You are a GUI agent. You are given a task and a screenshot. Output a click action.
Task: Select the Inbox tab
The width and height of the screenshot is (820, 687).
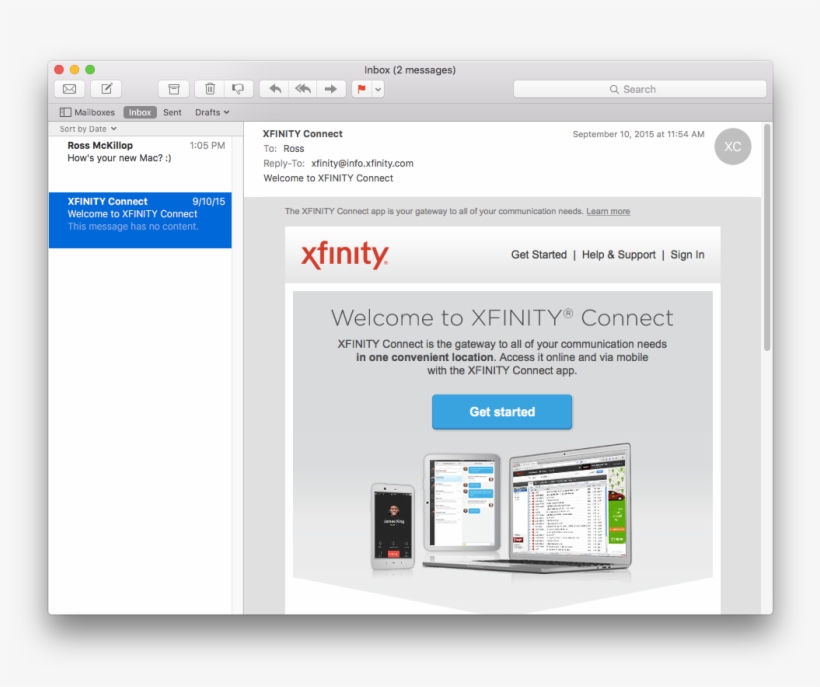[140, 112]
